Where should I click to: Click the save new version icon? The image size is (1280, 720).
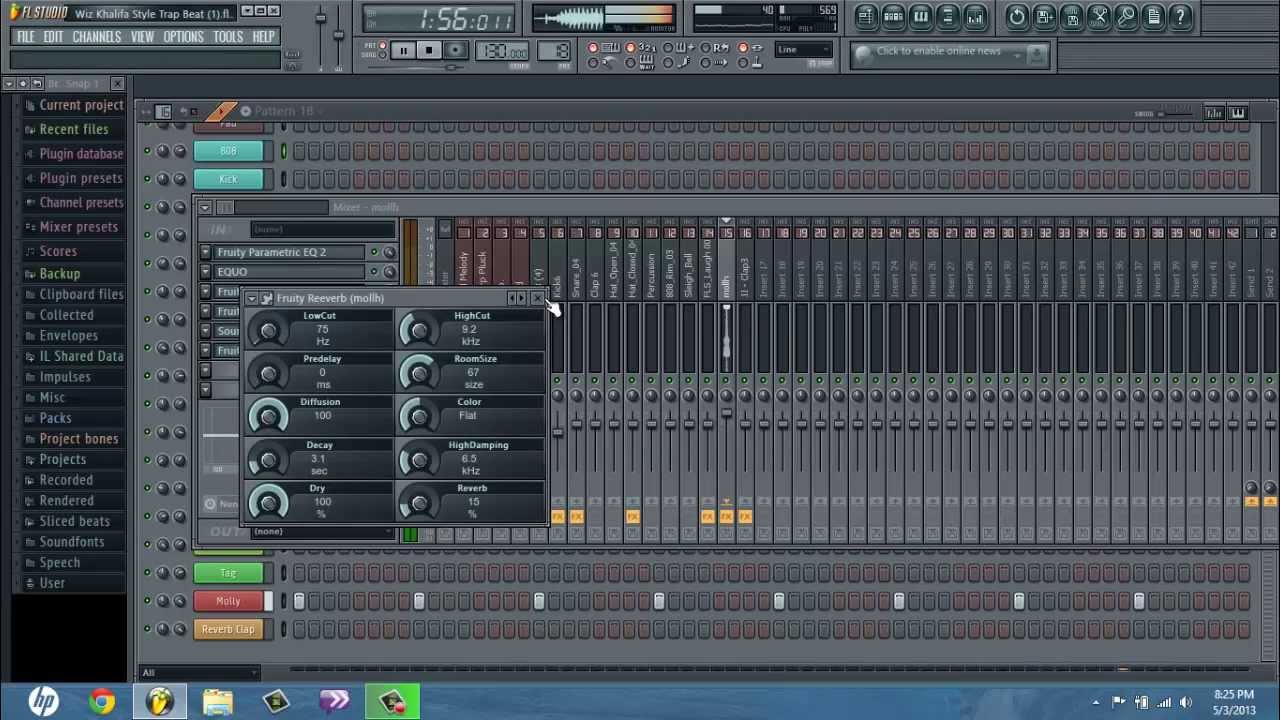click(x=1044, y=16)
